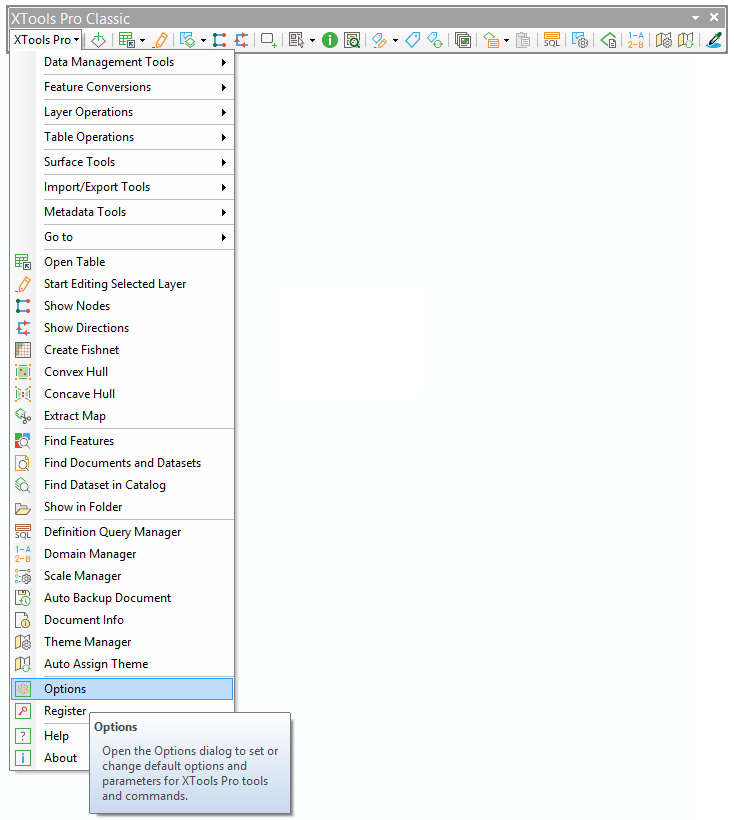
Task: Click the green Identify info toolbar icon
Action: [x=330, y=40]
